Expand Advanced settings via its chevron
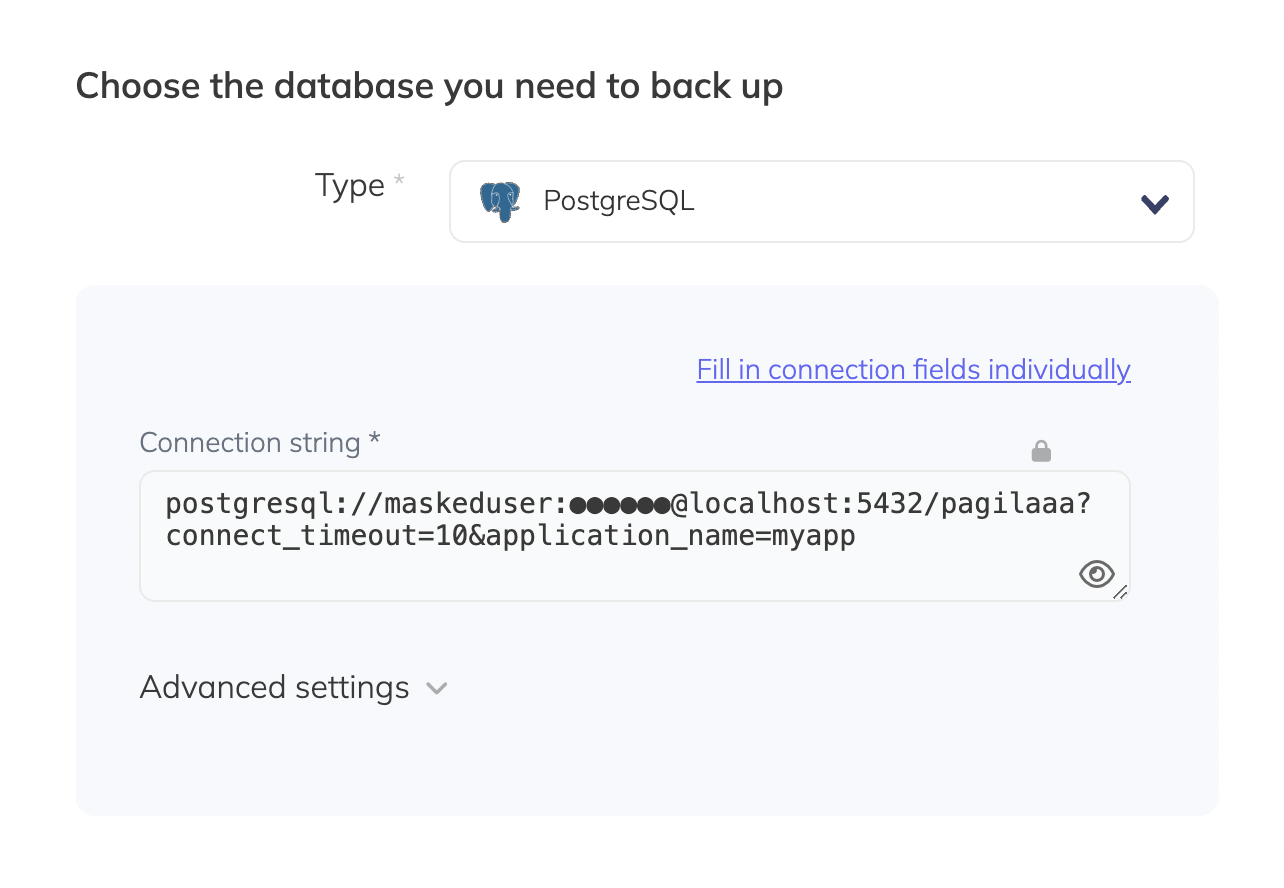1284x888 pixels. [436, 688]
